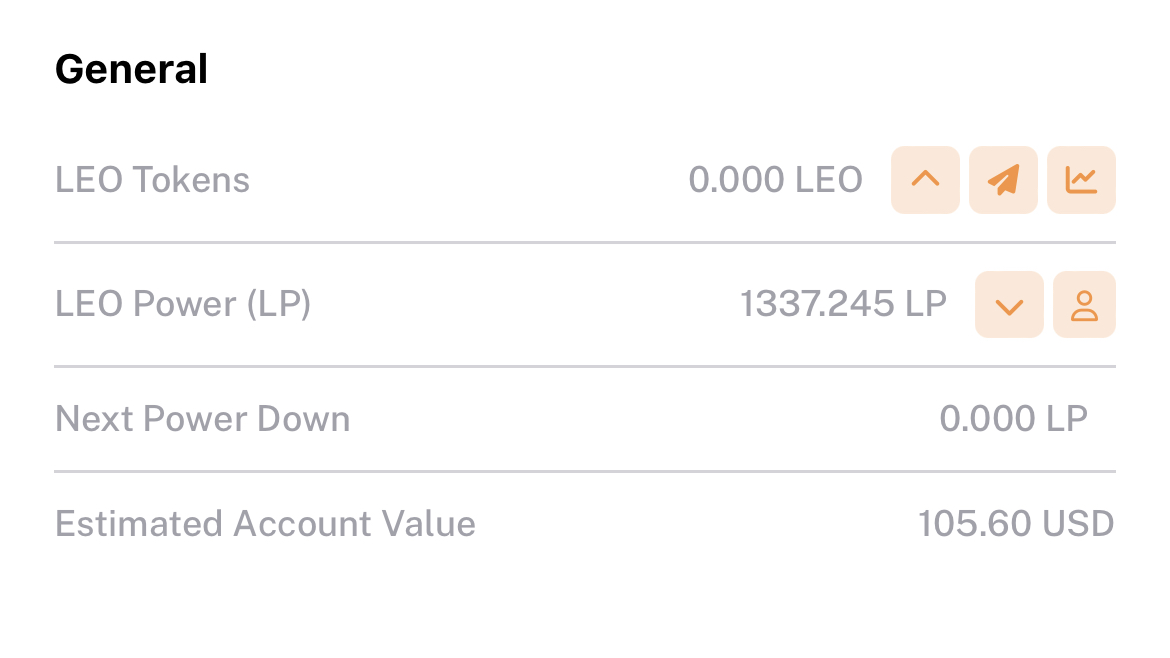Click the divider below Next Power Down row
Image resolution: width=1170 pixels, height=658 pixels.
pyautogui.click(x=585, y=471)
